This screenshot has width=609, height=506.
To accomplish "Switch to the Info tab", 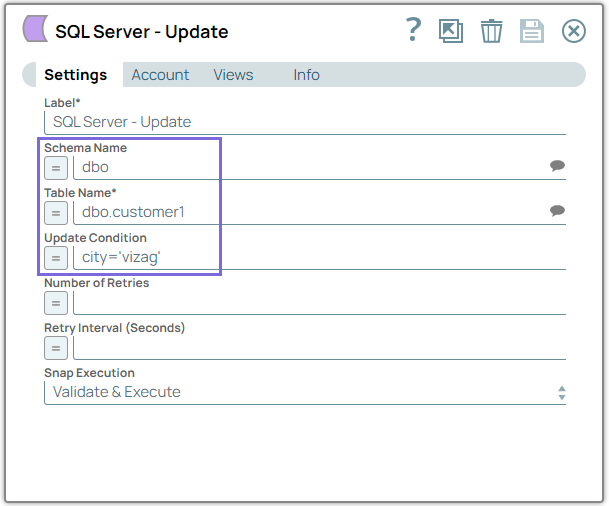I will (306, 75).
